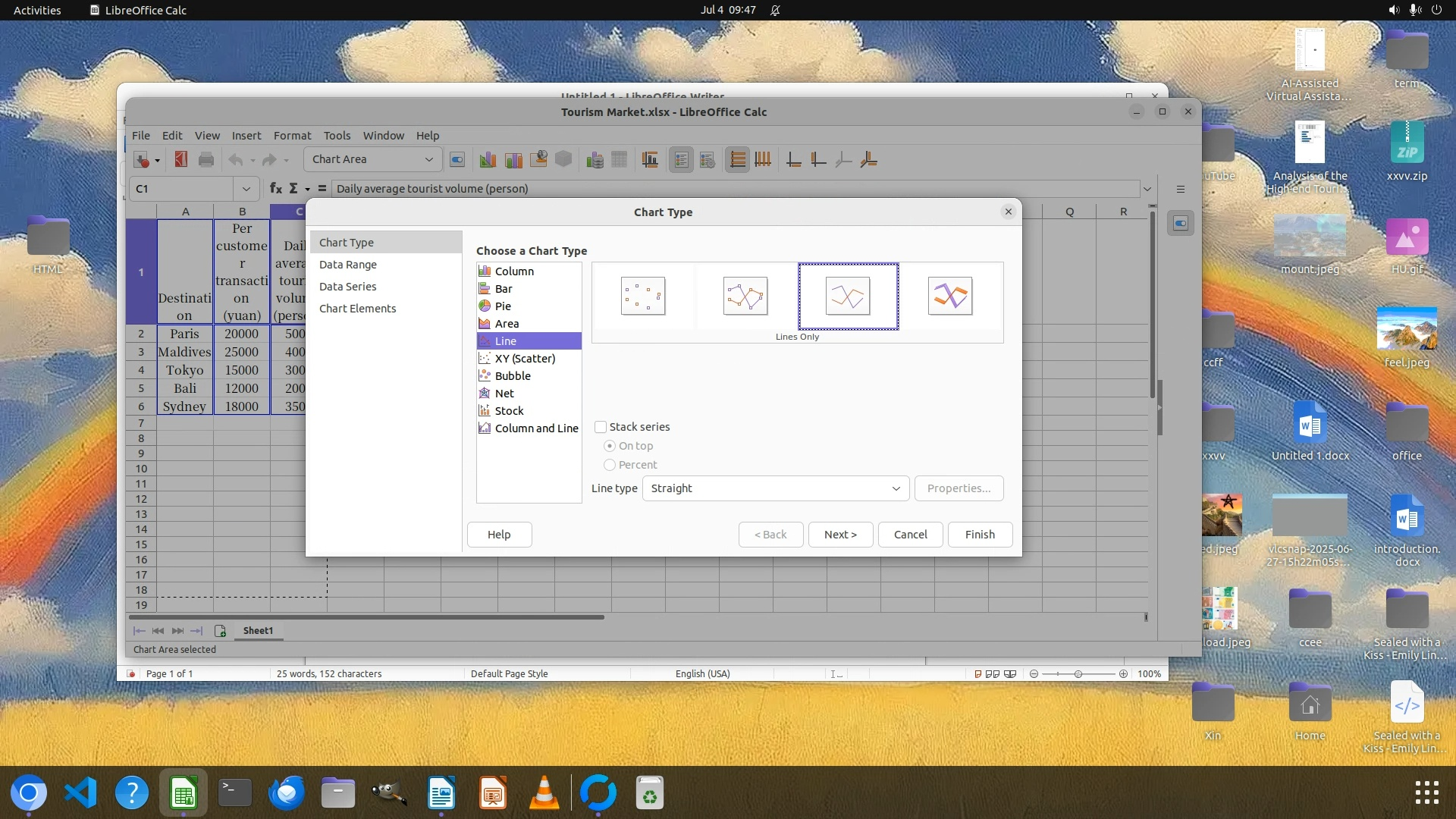Toggle Horizontal Grids toolbar icon
This screenshot has width=1456, height=819.
pyautogui.click(x=737, y=159)
